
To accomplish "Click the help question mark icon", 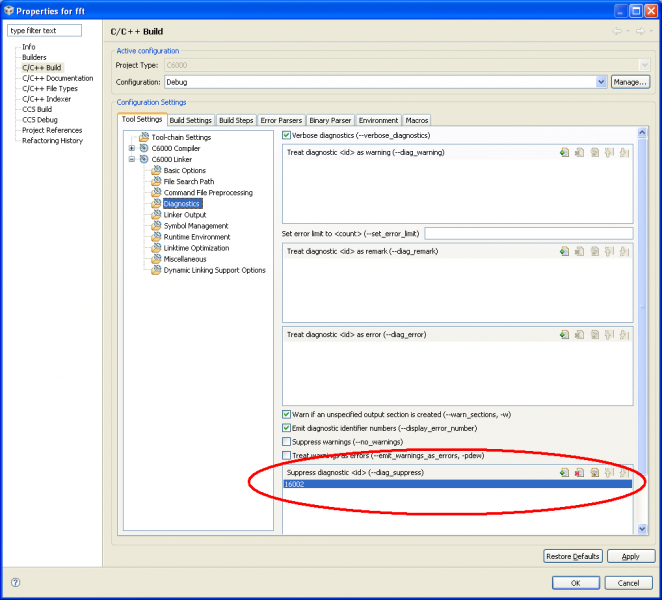I will [x=15, y=582].
